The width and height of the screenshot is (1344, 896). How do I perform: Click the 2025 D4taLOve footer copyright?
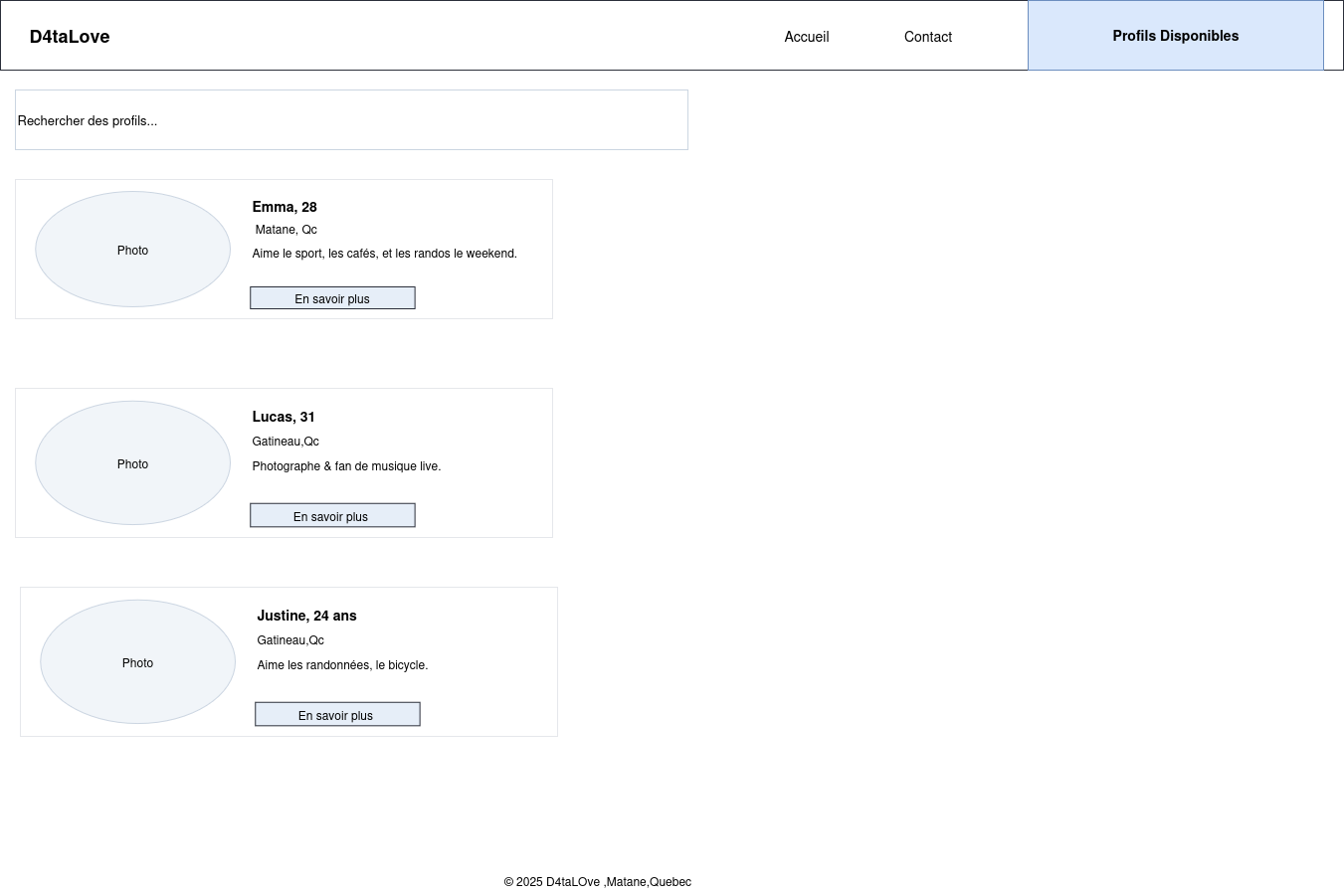click(597, 882)
